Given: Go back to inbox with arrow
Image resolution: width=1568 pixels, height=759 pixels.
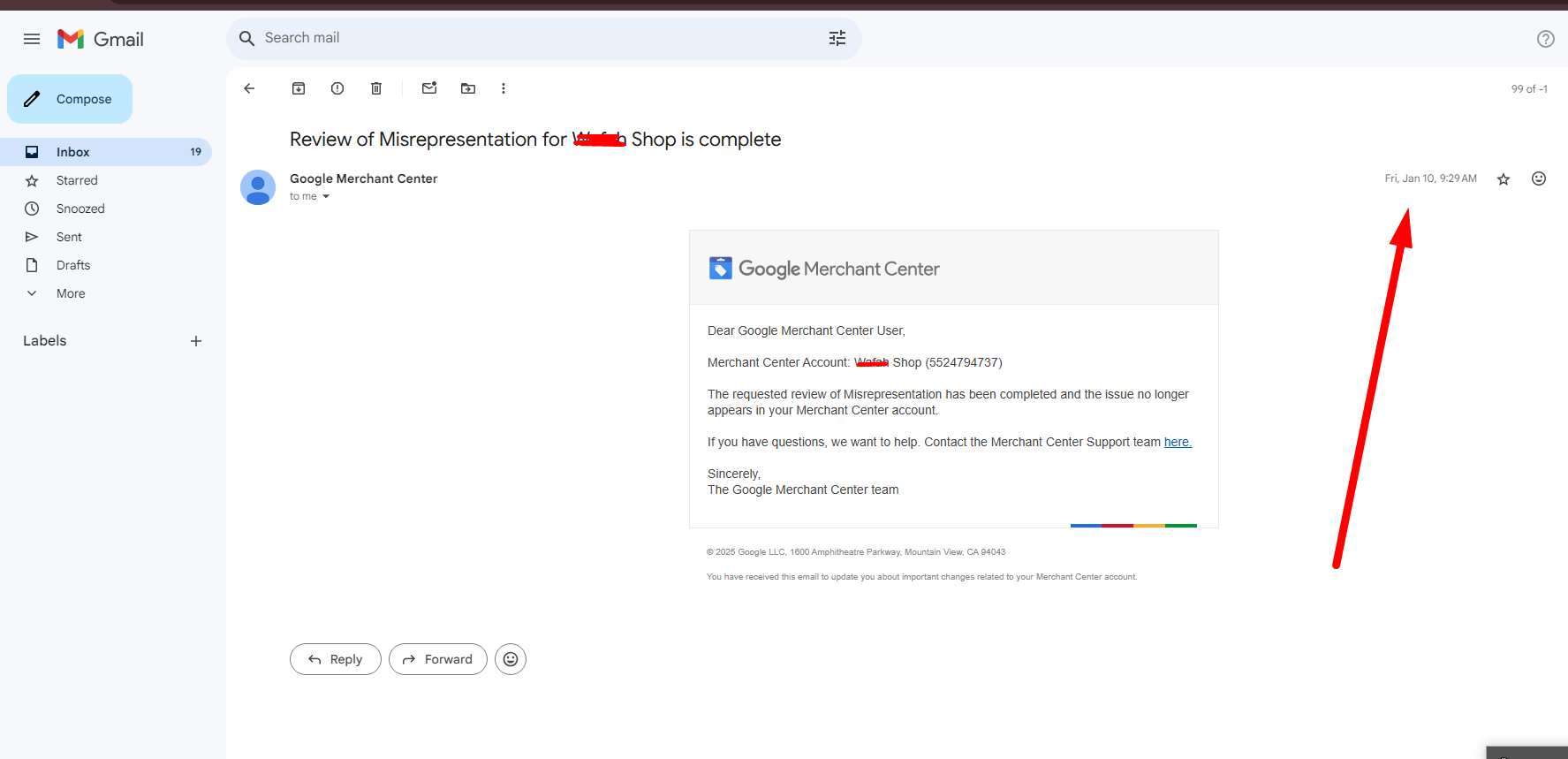Looking at the screenshot, I should point(249,88).
